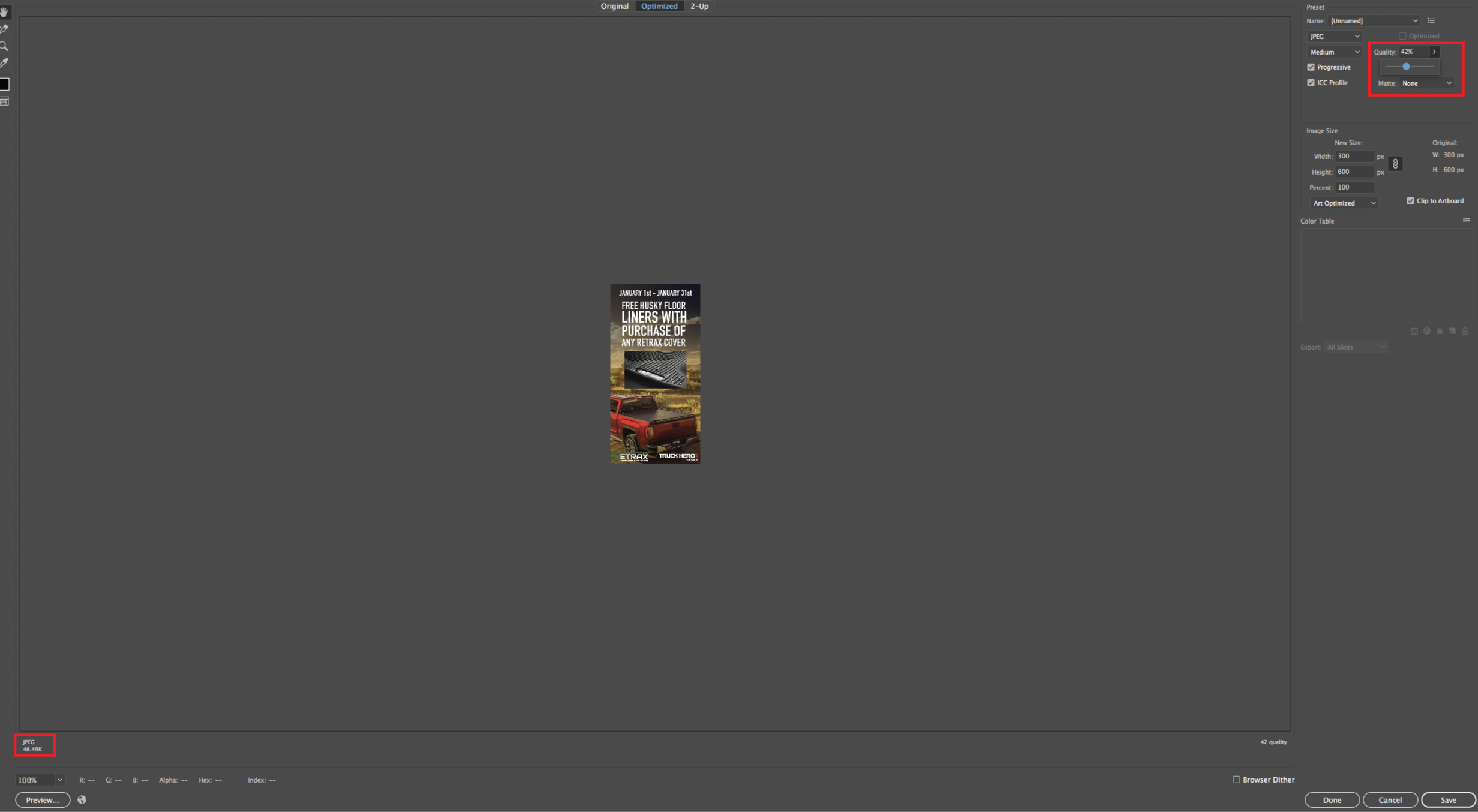Toggle slices visibility icon
1478x812 pixels.
[5, 101]
